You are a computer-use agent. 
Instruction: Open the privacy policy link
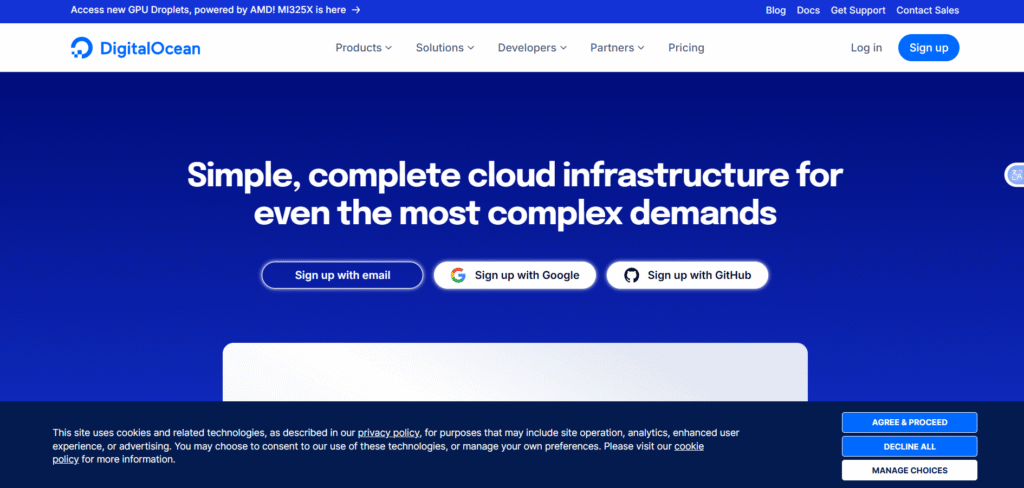click(389, 433)
